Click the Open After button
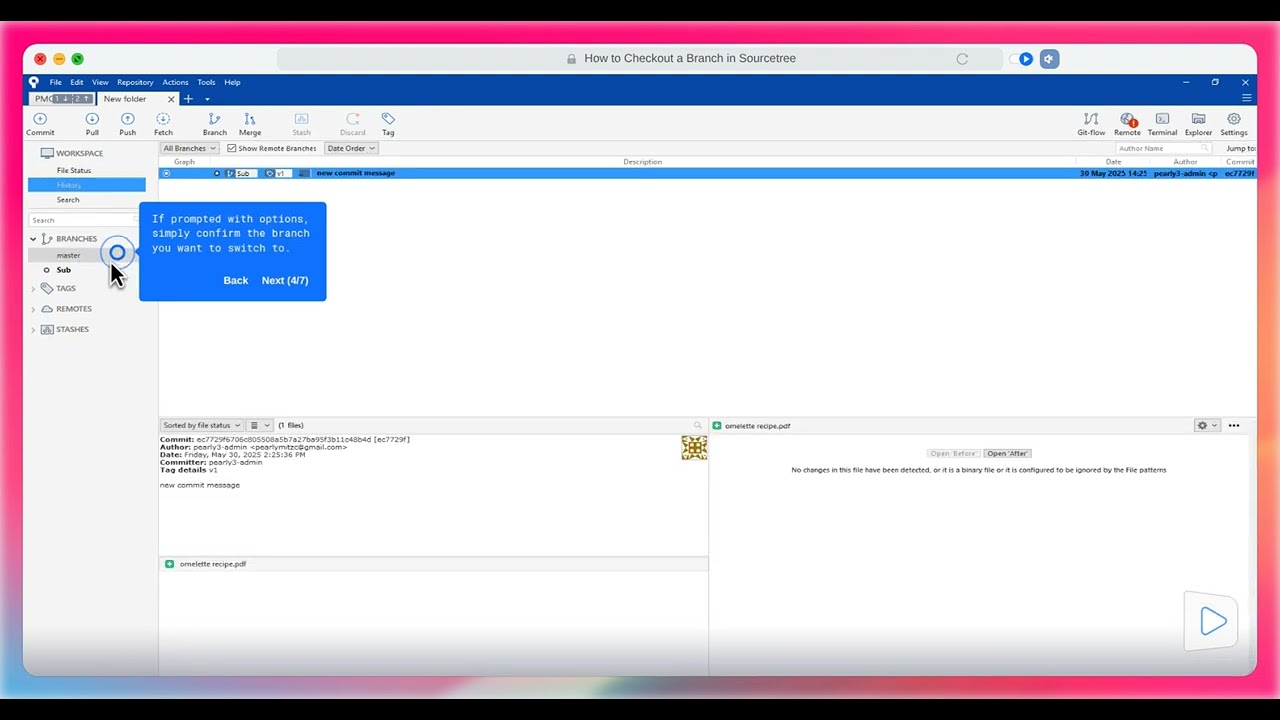Screen dimensions: 1280x720 coord(1007,453)
